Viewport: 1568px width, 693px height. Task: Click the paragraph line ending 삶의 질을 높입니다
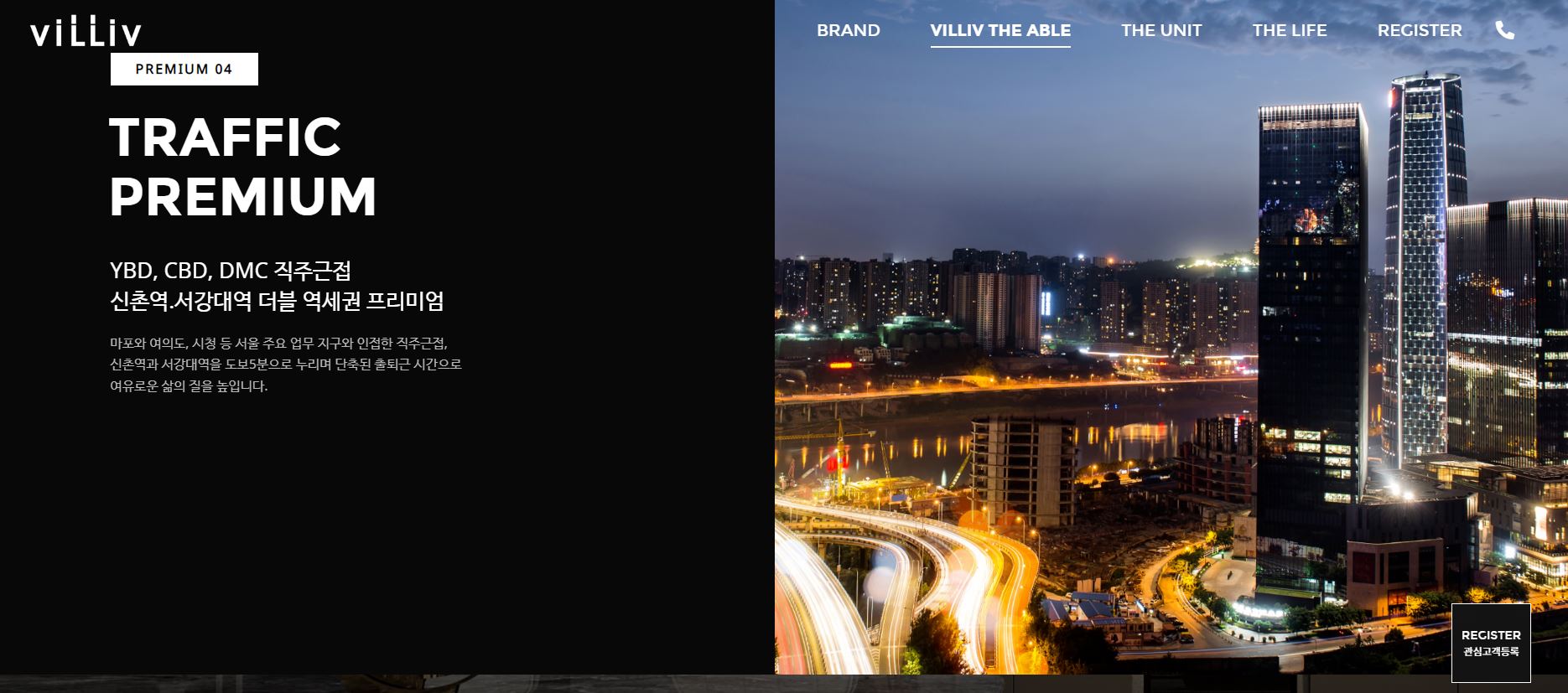(189, 386)
